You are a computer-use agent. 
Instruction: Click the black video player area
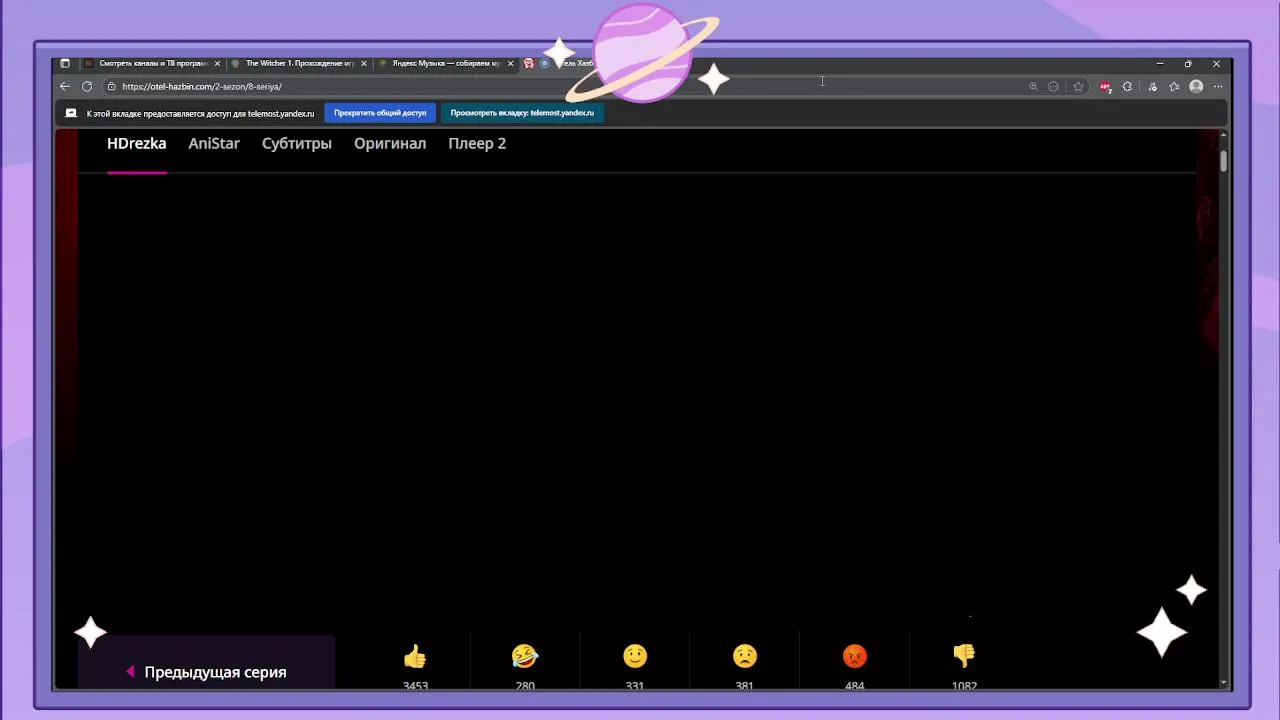pos(638,400)
